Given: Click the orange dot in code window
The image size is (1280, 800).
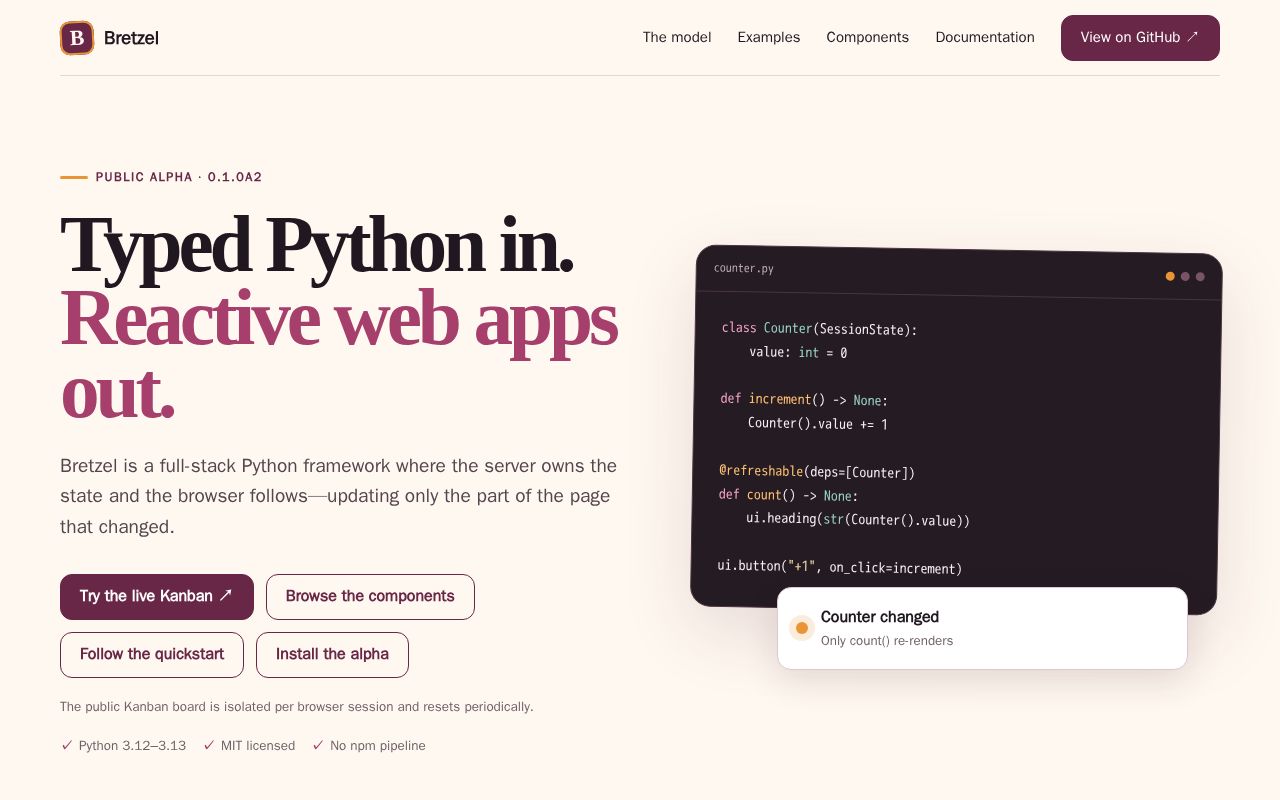Looking at the screenshot, I should tap(1170, 276).
